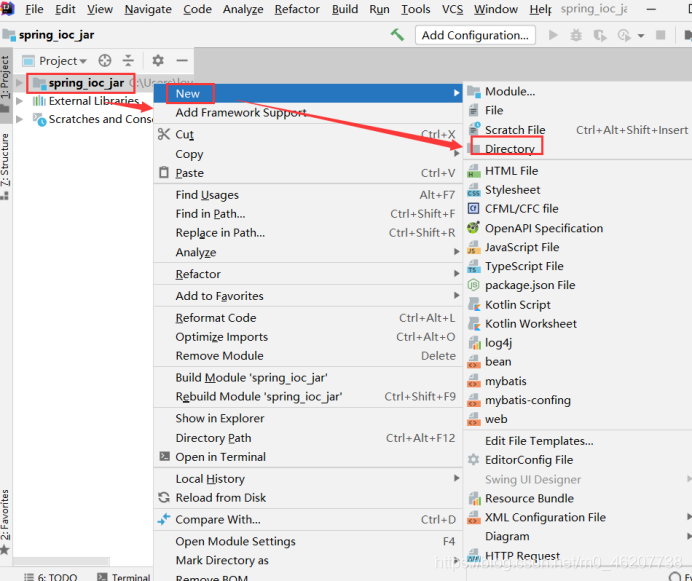Switch to the 7: Structure side tab
Viewport: 692px width, 581px height.
pyautogui.click(x=5, y=167)
